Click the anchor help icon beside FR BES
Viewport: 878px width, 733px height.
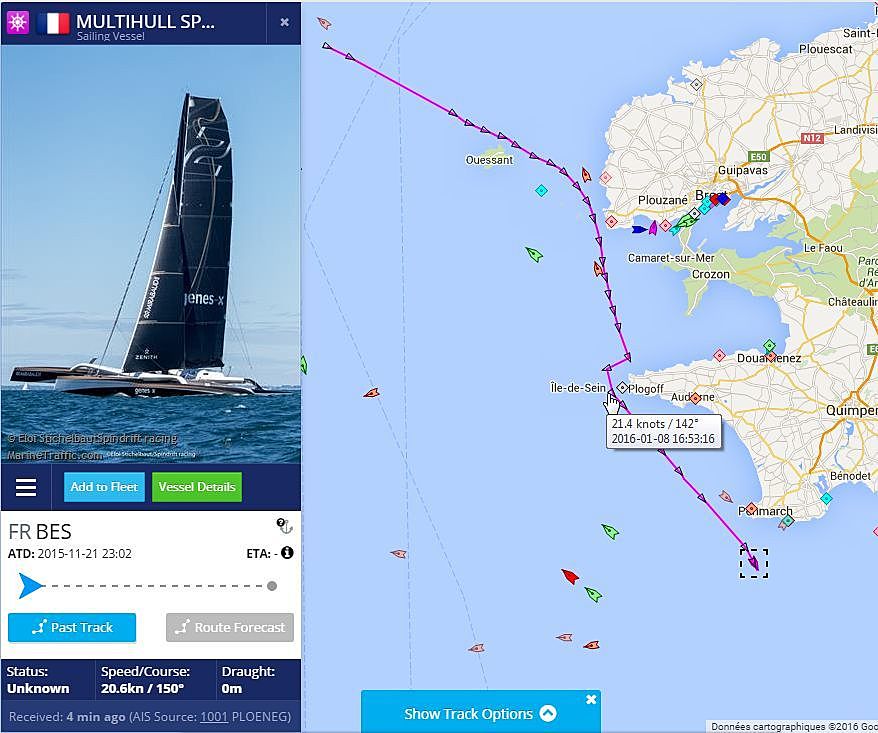[285, 525]
